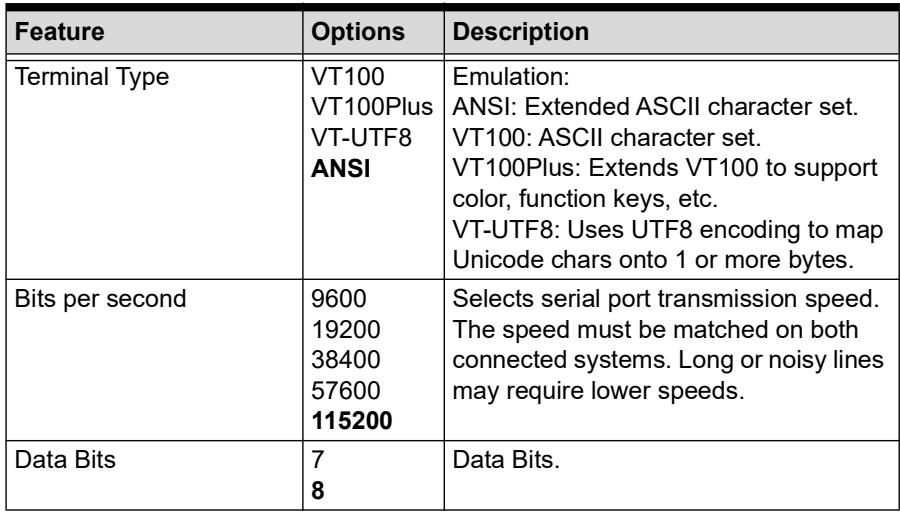Screen dimensions: 900x512
Task: Choose the VT-UTF8 terminal option
Action: pos(361,138)
